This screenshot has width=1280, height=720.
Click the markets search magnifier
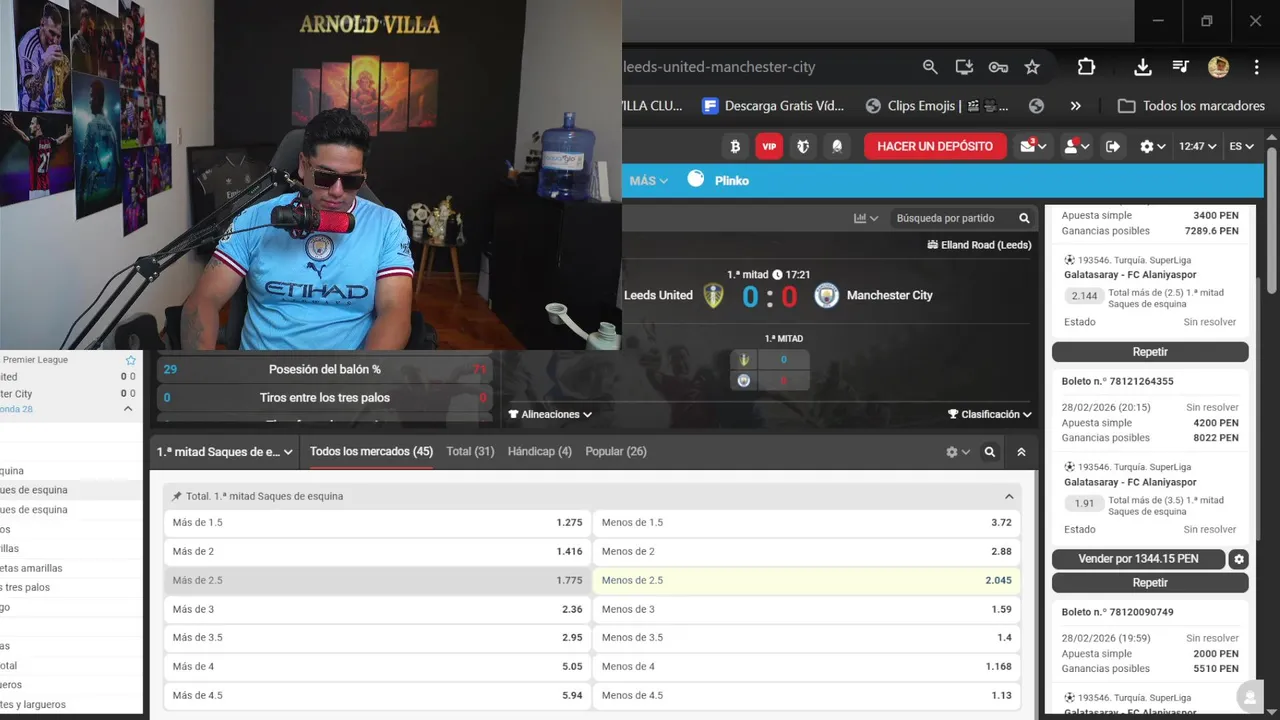click(990, 452)
